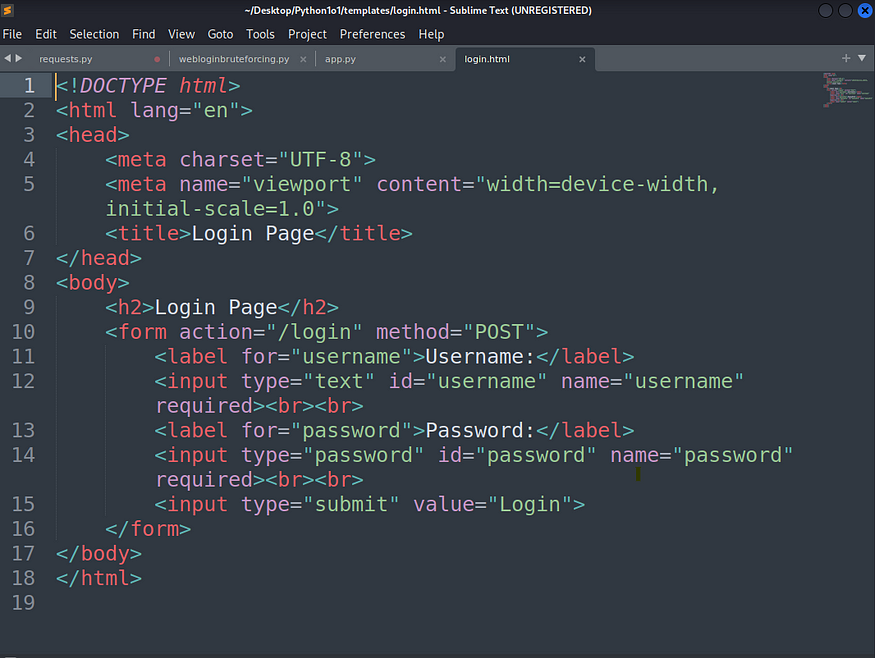875x658 pixels.
Task: Open the Project menu
Action: pyautogui.click(x=307, y=34)
